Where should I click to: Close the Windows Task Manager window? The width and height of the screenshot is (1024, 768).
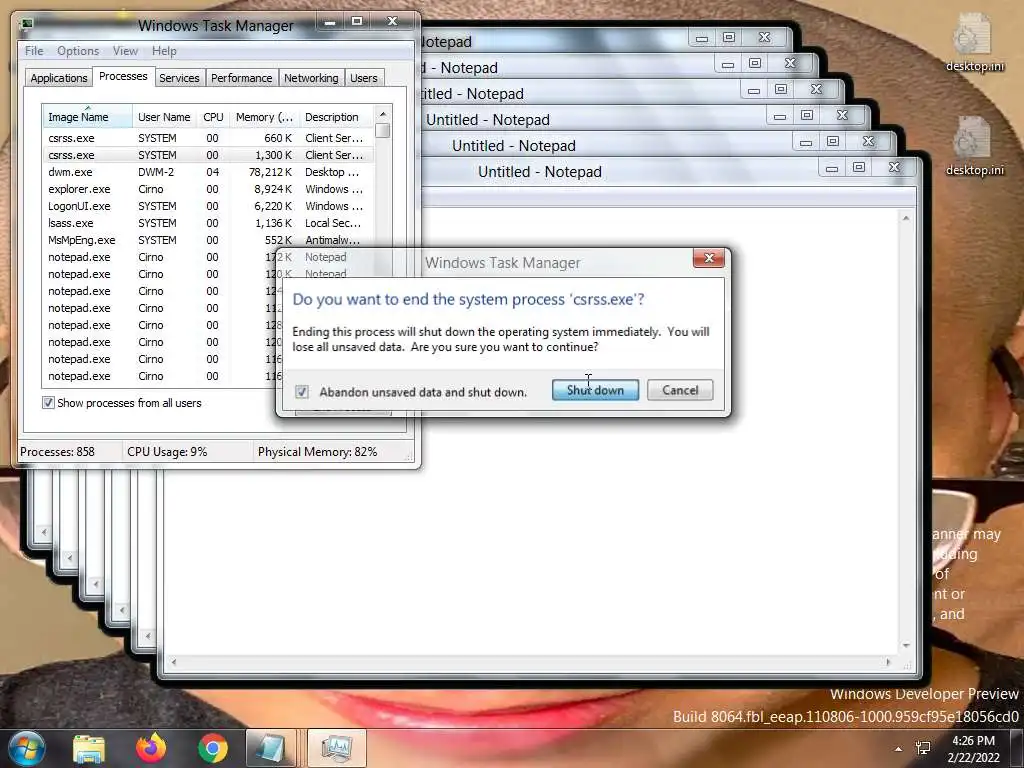click(x=392, y=22)
